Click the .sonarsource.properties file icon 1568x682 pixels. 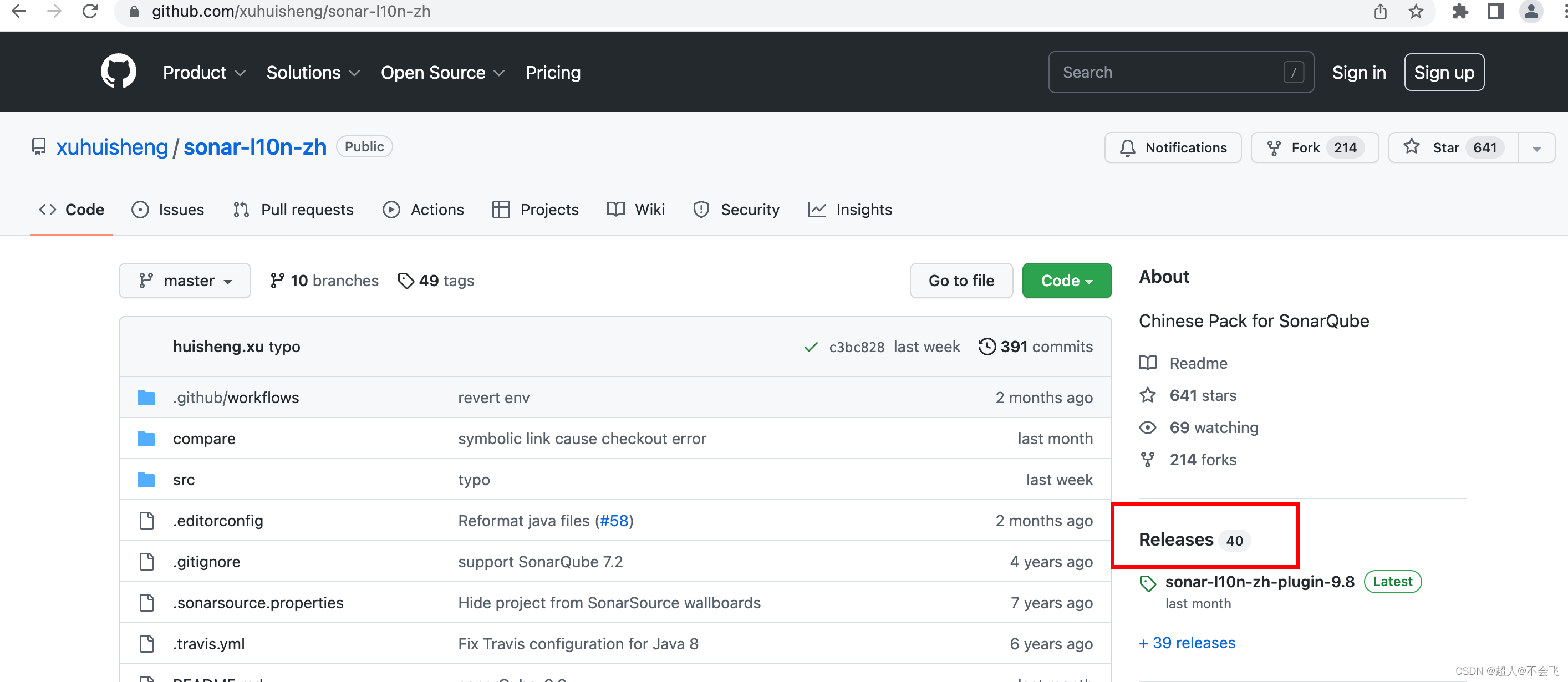click(147, 602)
